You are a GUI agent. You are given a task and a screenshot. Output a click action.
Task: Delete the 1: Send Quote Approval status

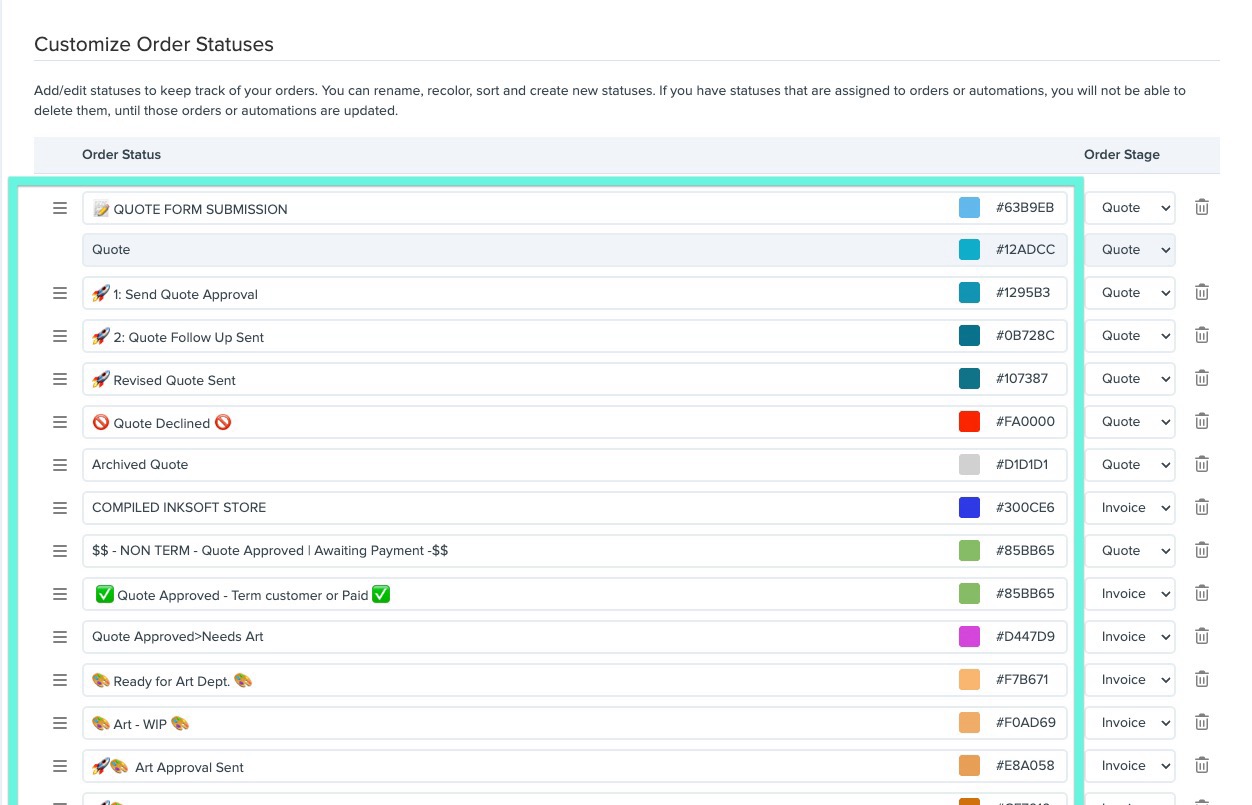(x=1202, y=292)
